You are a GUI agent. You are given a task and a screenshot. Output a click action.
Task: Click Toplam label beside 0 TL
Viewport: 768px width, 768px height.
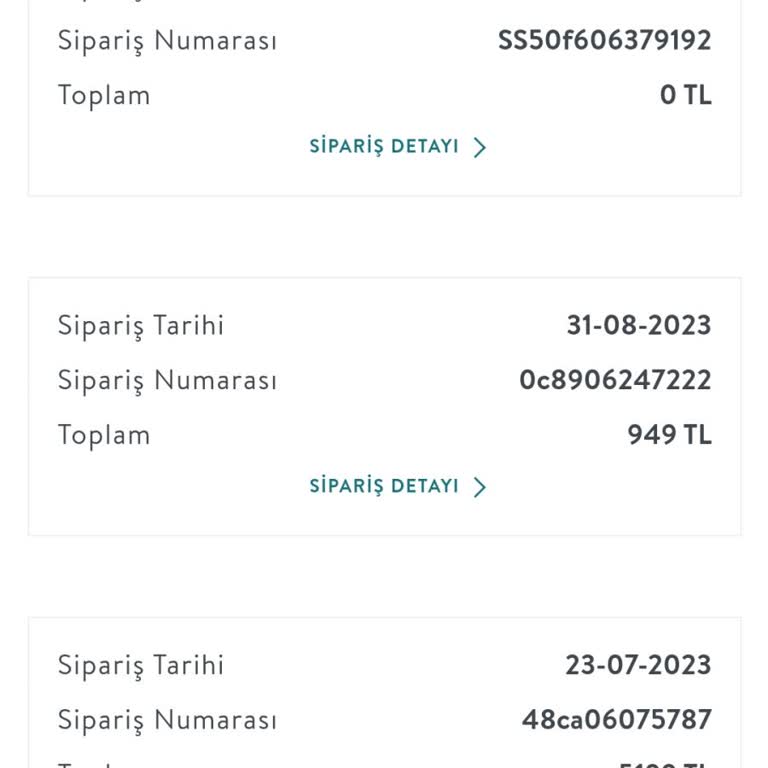(x=104, y=96)
